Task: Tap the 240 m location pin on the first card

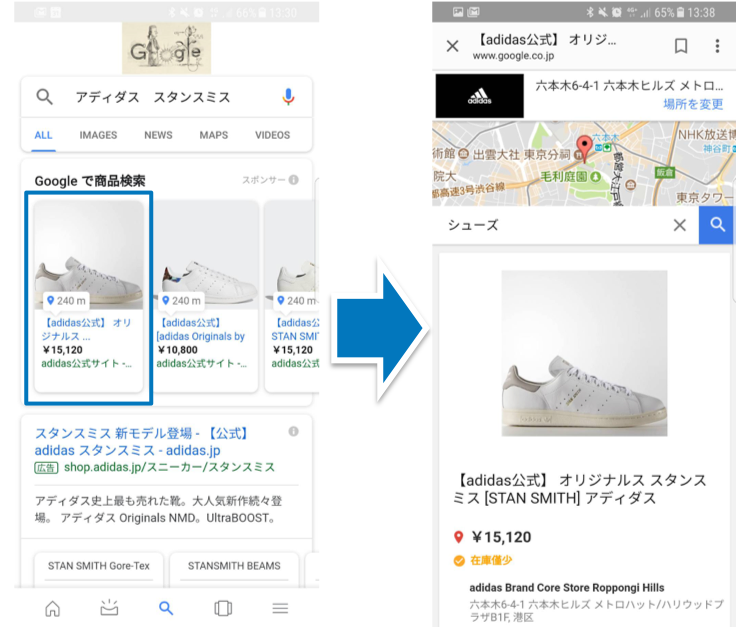Action: click(66, 301)
